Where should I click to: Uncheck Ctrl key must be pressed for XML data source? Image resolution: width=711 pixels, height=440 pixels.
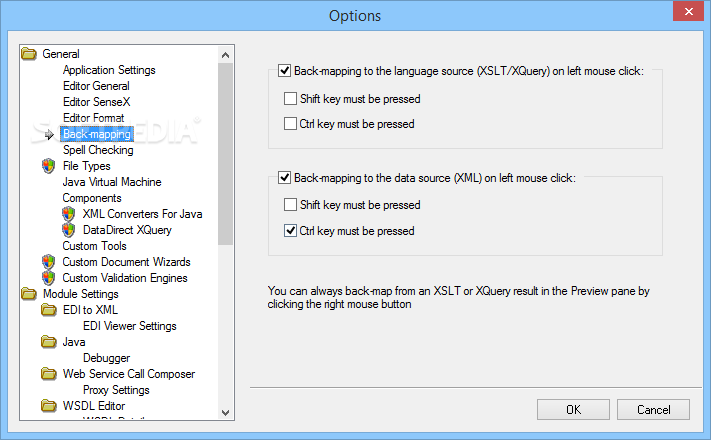click(x=290, y=230)
